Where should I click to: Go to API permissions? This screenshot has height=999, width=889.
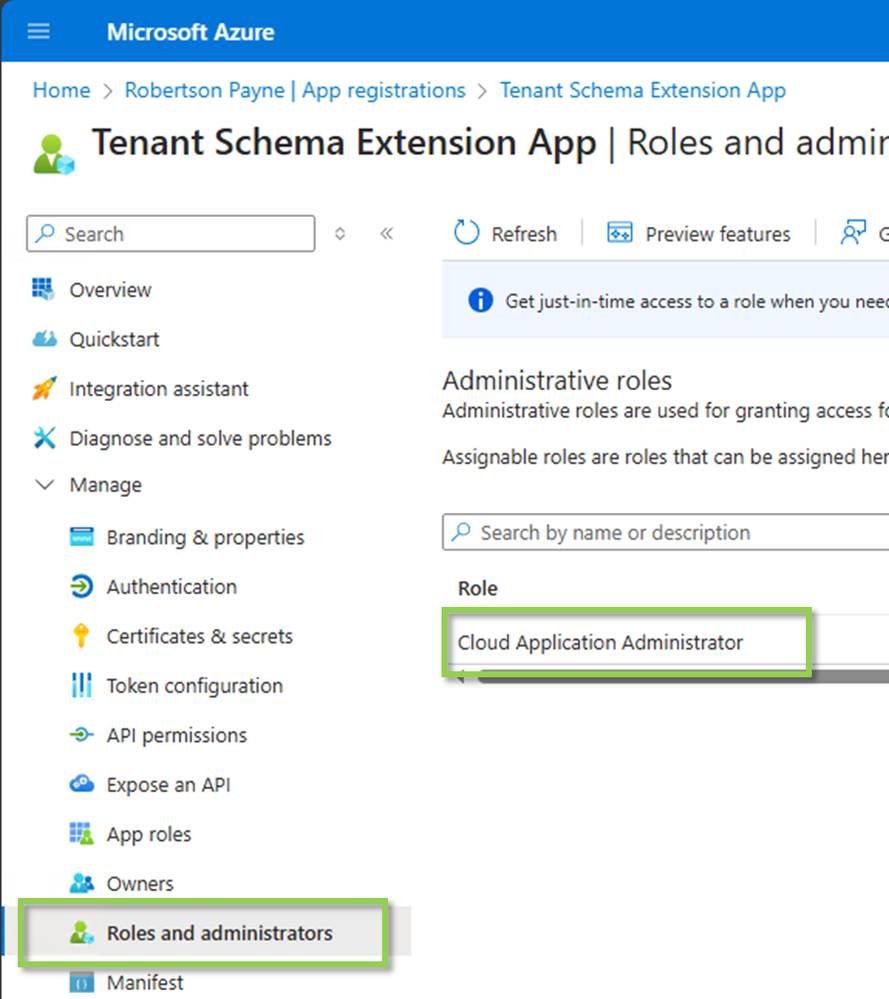[177, 735]
